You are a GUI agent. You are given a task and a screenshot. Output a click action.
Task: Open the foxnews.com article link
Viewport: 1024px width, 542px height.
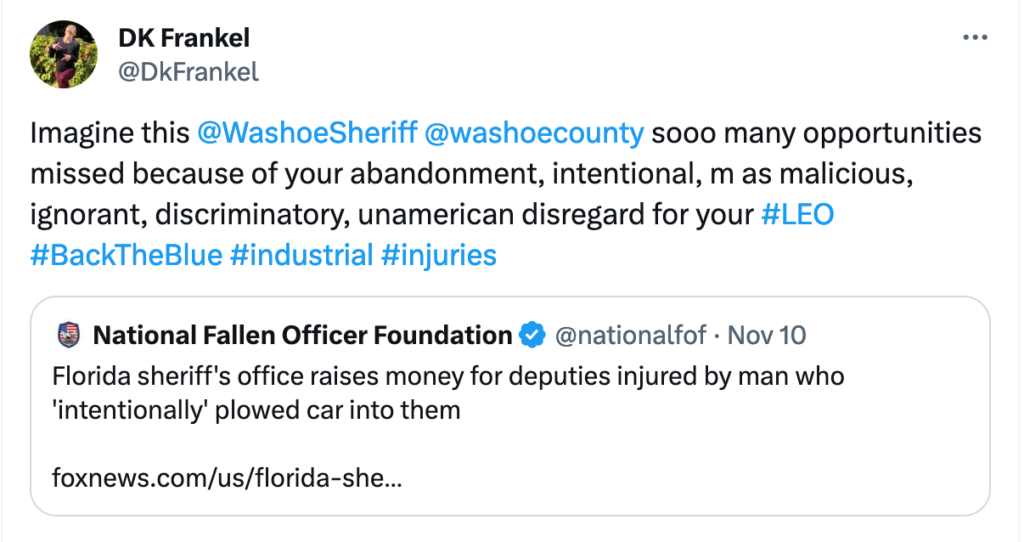click(x=227, y=478)
